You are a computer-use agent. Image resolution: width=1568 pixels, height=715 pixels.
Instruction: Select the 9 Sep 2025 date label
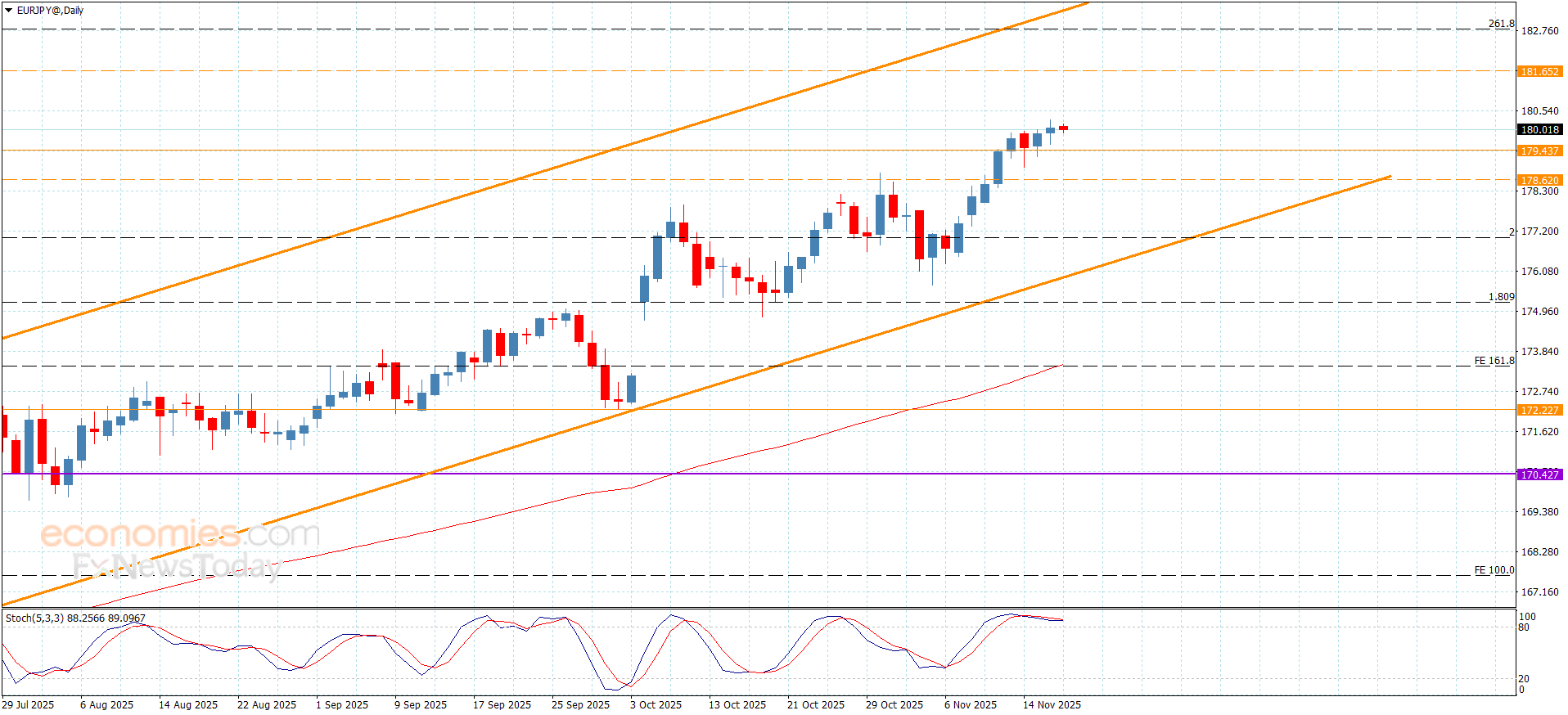pyautogui.click(x=421, y=705)
